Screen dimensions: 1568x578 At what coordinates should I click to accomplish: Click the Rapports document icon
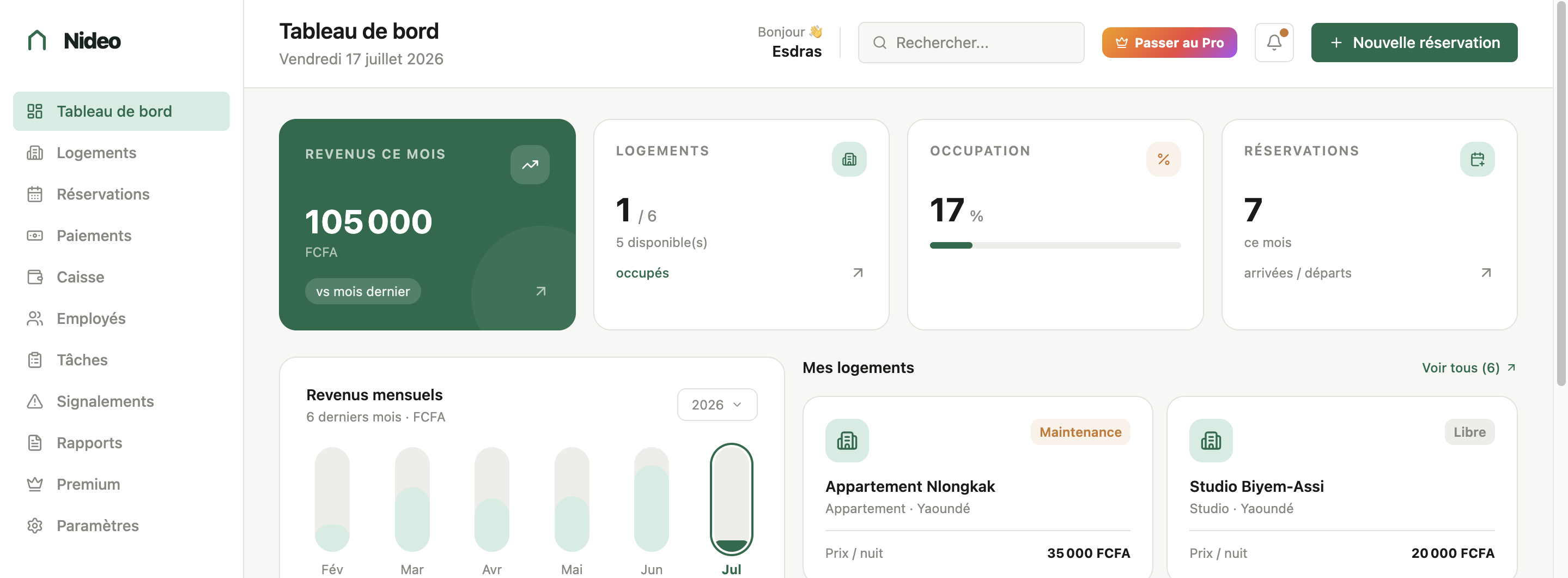click(35, 443)
